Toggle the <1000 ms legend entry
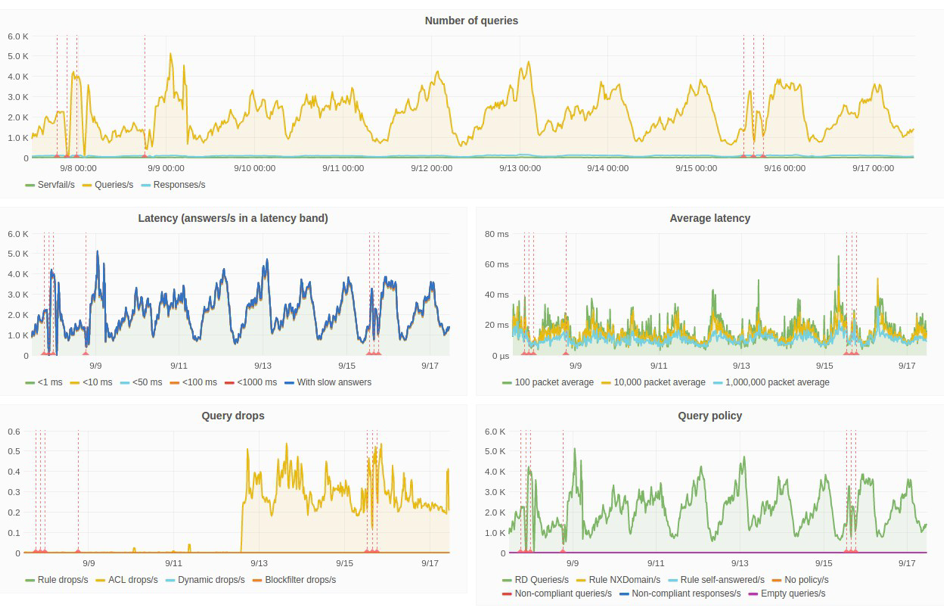Viewport: 944px width, 608px height. (257, 382)
